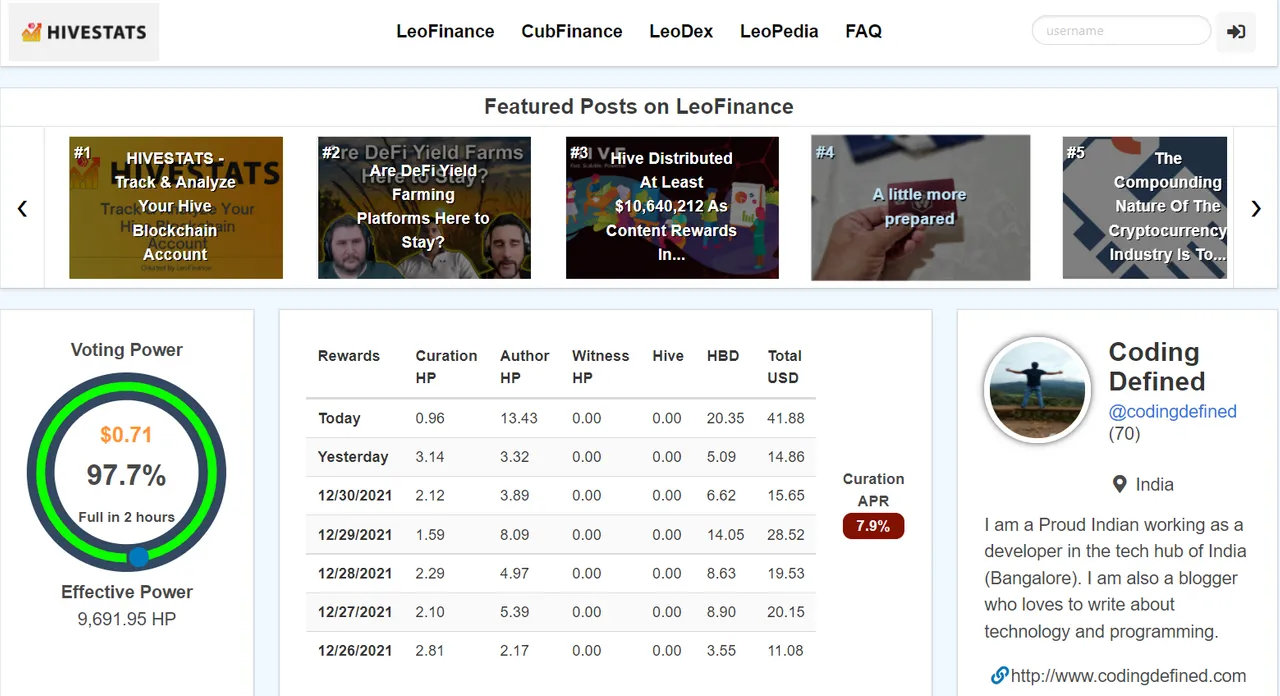Click the HiveStats logo
Screen dimensions: 1280x696
point(84,32)
